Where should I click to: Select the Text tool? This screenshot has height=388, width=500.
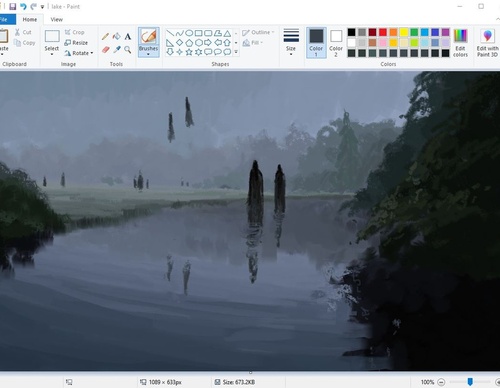128,36
